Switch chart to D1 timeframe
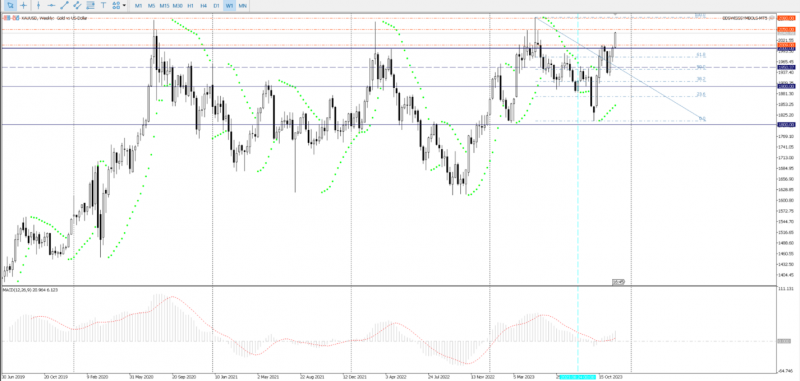 (x=216, y=5)
